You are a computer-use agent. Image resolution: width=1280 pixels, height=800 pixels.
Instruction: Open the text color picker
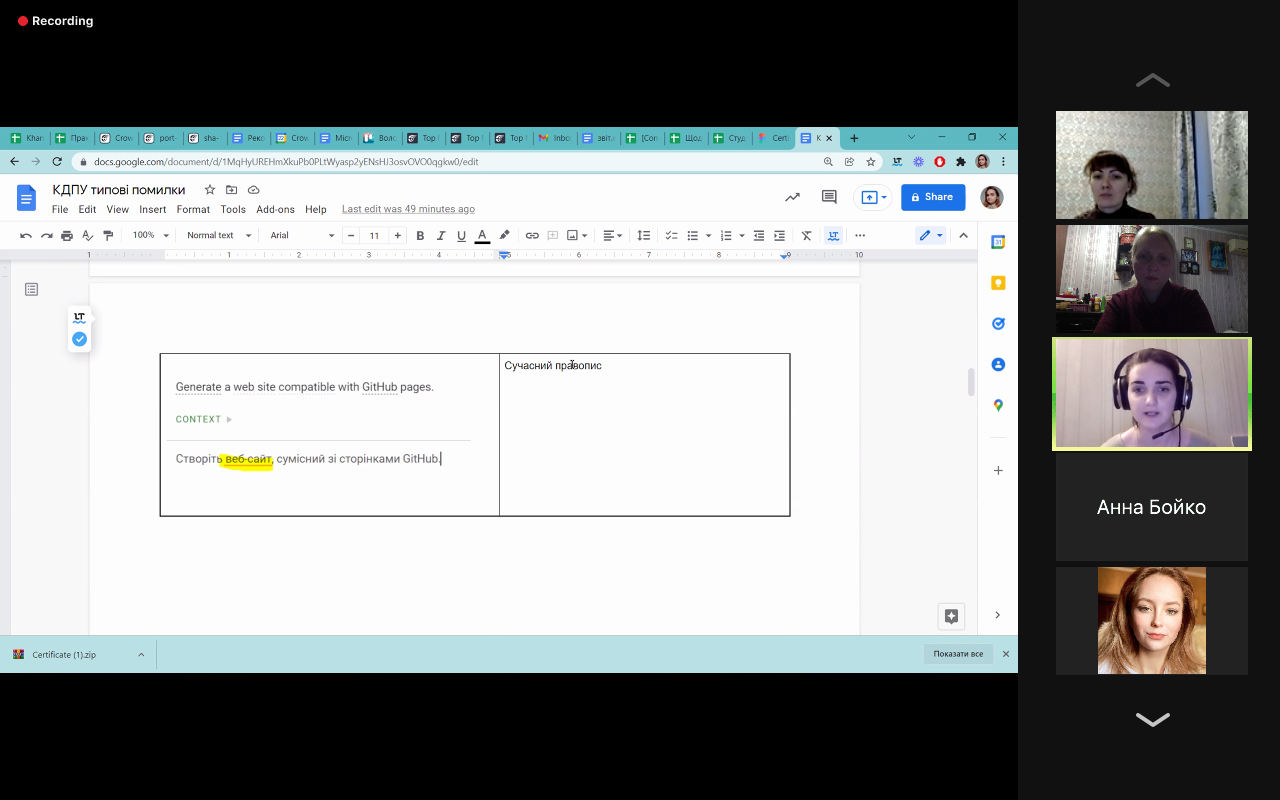[482, 236]
